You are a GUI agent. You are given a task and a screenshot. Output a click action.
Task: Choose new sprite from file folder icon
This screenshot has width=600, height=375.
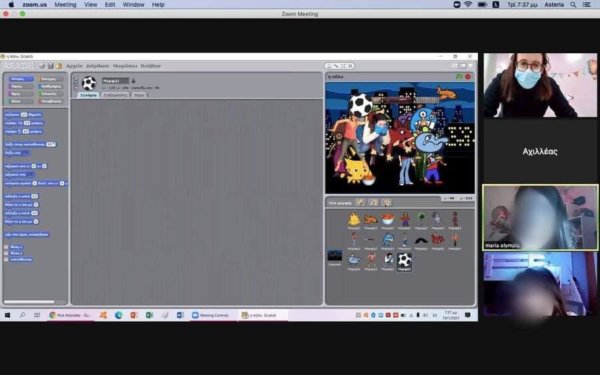pyautogui.click(x=373, y=202)
